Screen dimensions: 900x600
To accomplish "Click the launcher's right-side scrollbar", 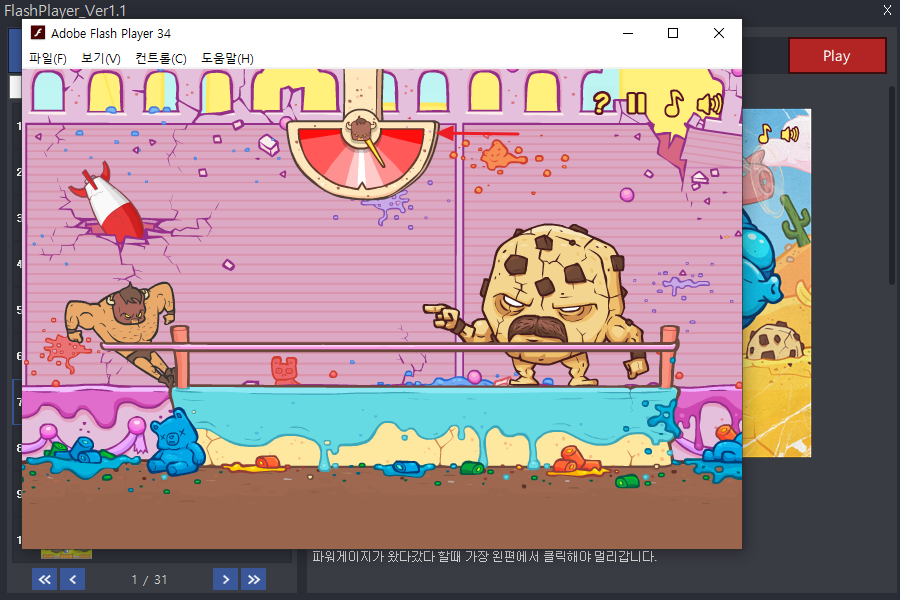I will coord(891,184).
